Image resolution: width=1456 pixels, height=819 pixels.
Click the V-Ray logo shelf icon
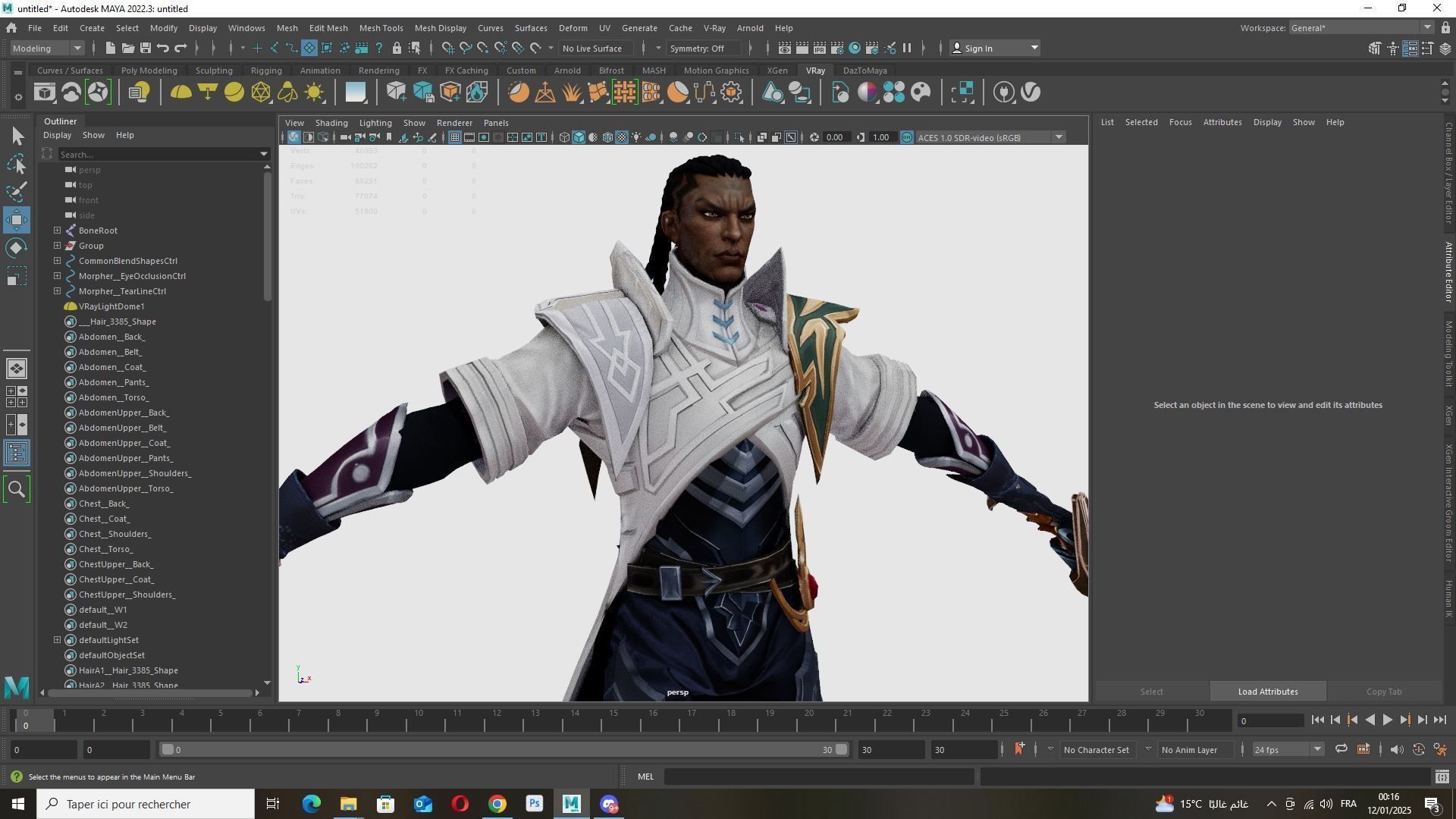pyautogui.click(x=1031, y=93)
